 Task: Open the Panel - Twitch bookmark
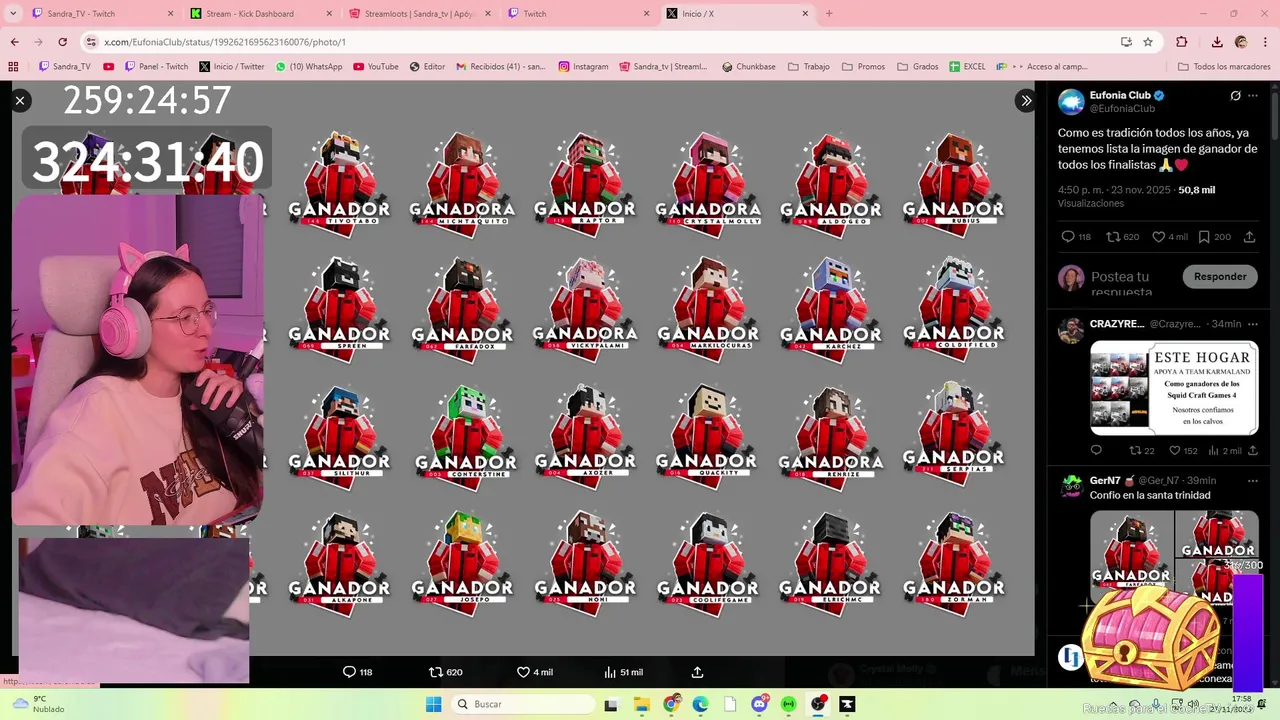tap(157, 66)
